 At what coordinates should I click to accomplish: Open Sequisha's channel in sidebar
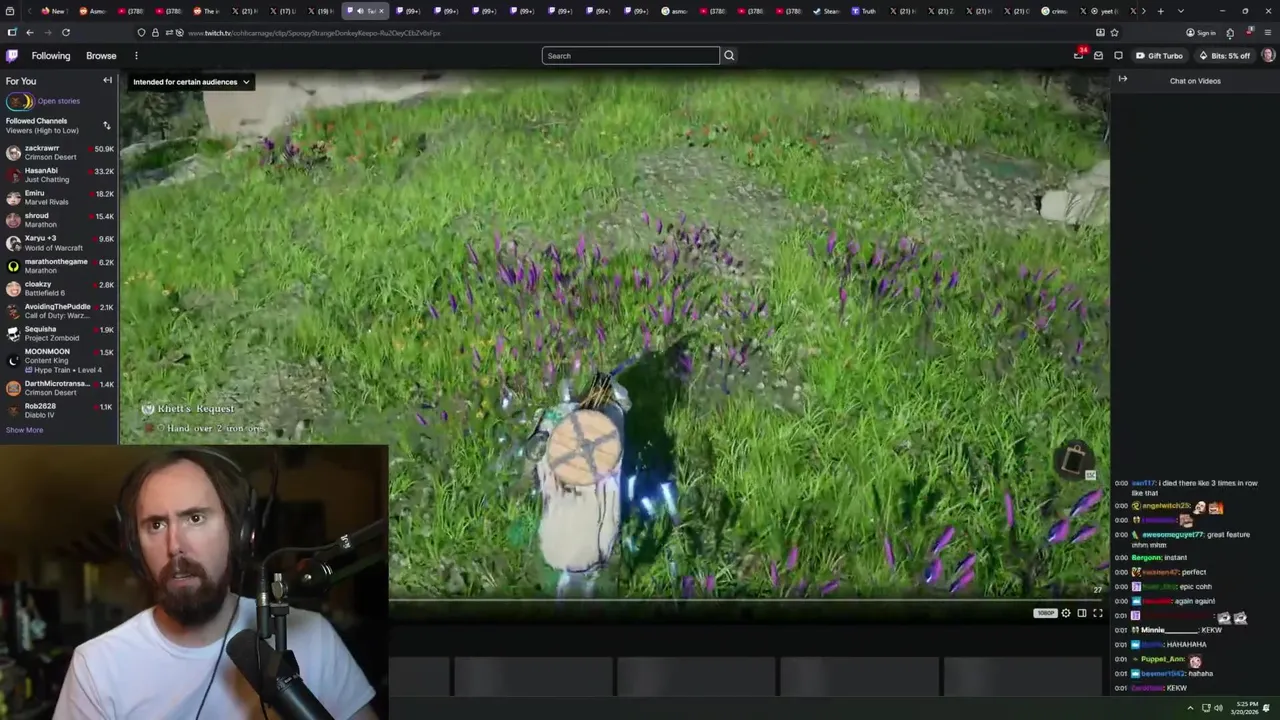click(59, 333)
